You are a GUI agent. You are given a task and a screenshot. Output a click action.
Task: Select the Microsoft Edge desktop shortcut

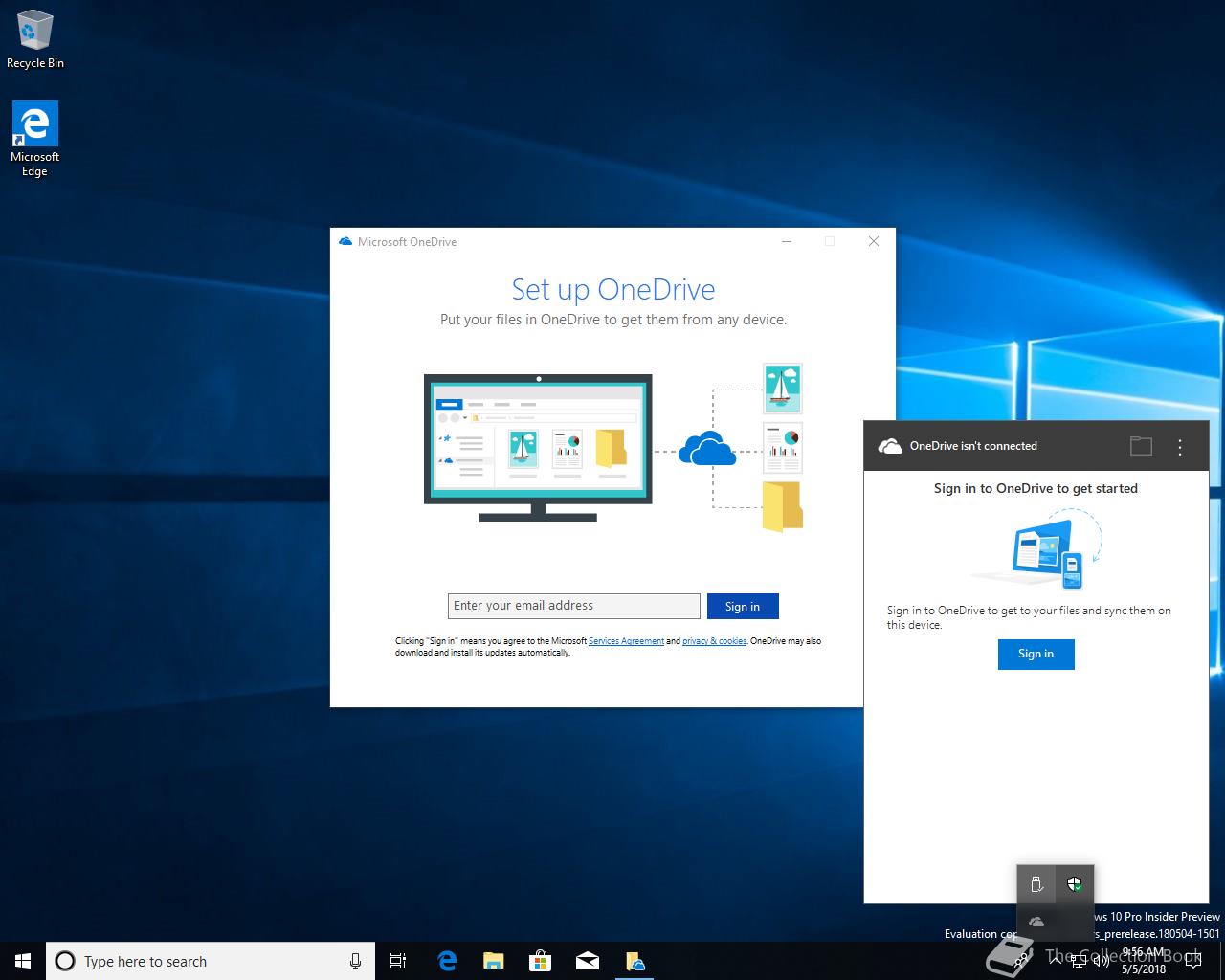click(34, 140)
